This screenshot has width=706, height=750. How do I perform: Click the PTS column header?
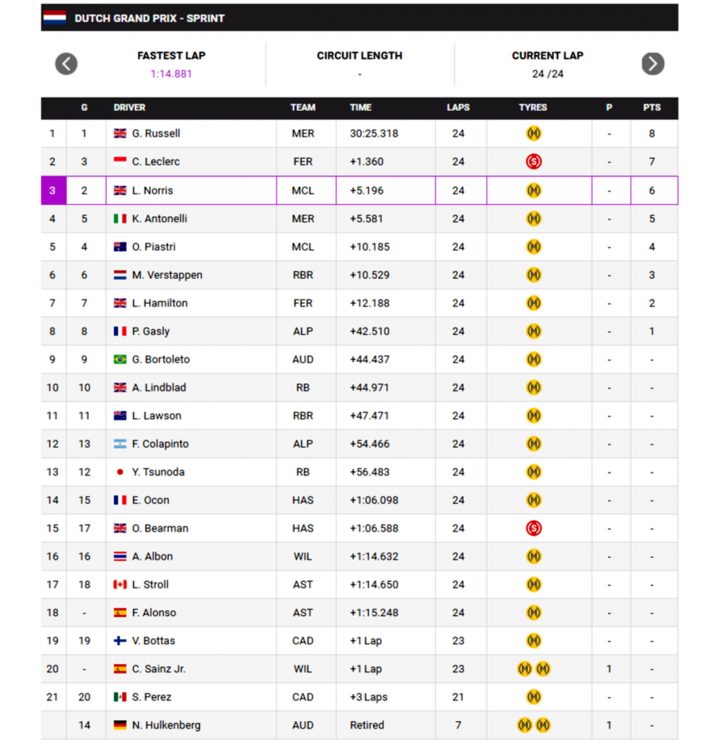[652, 108]
